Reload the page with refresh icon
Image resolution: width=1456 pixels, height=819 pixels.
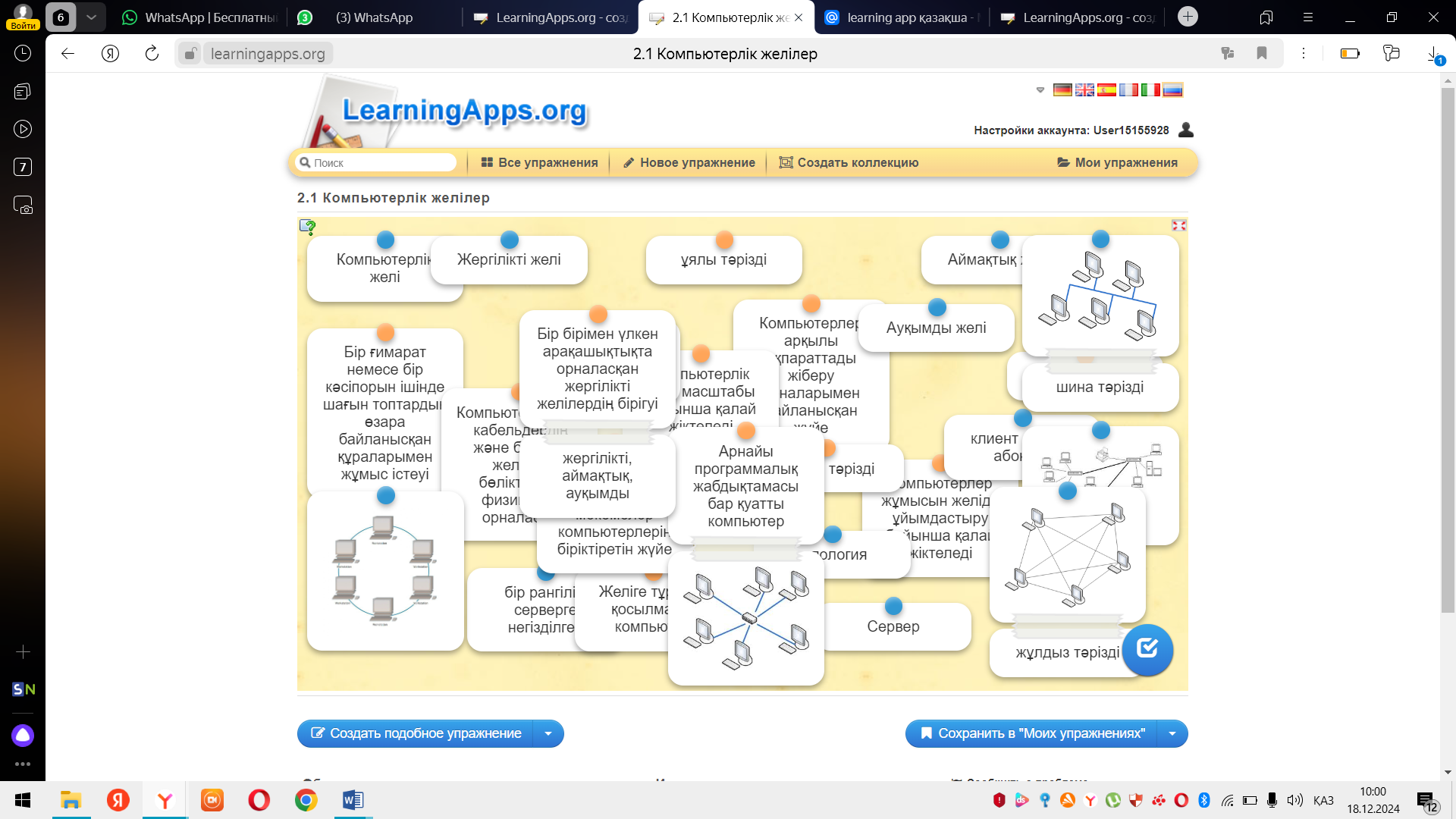point(152,53)
